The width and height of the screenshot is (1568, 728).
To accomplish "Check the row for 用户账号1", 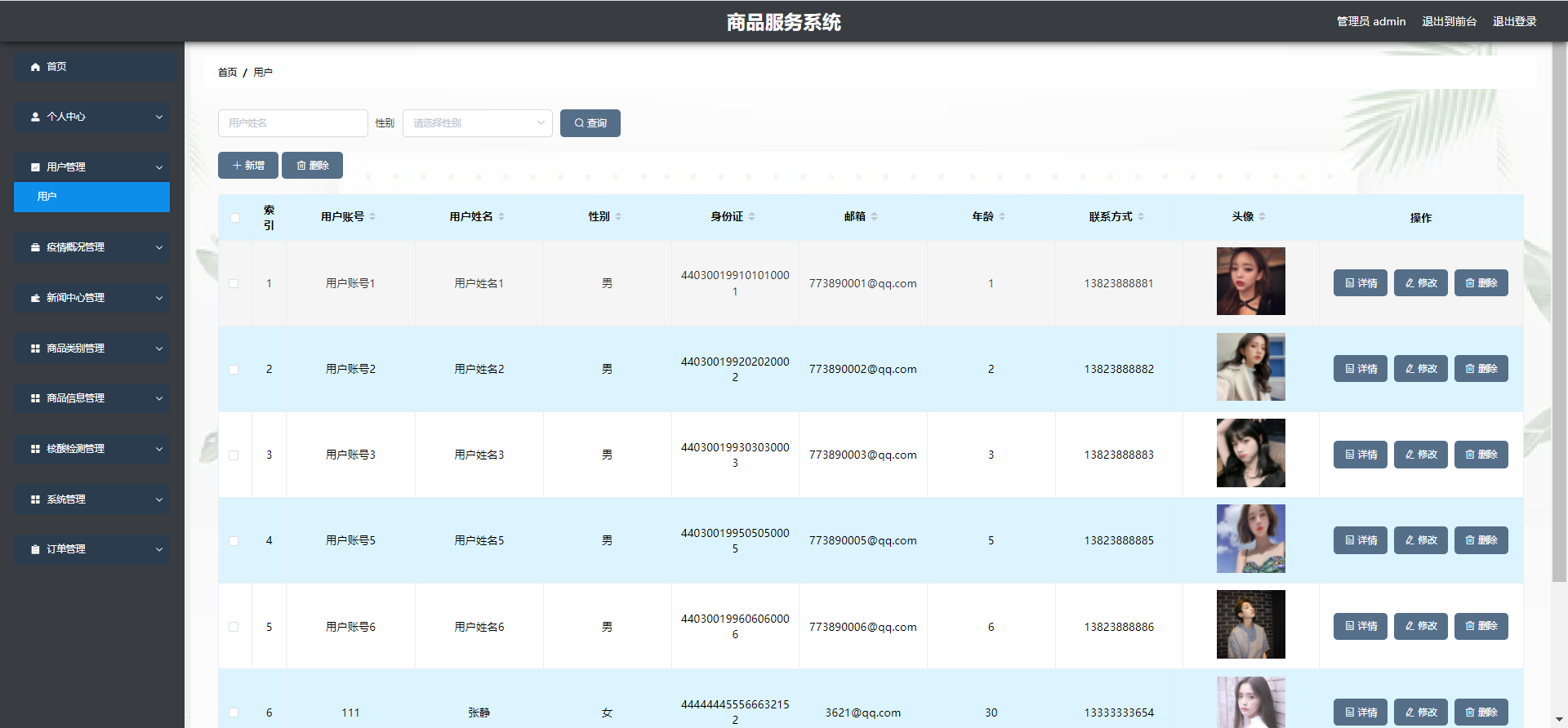I will pyautogui.click(x=234, y=284).
